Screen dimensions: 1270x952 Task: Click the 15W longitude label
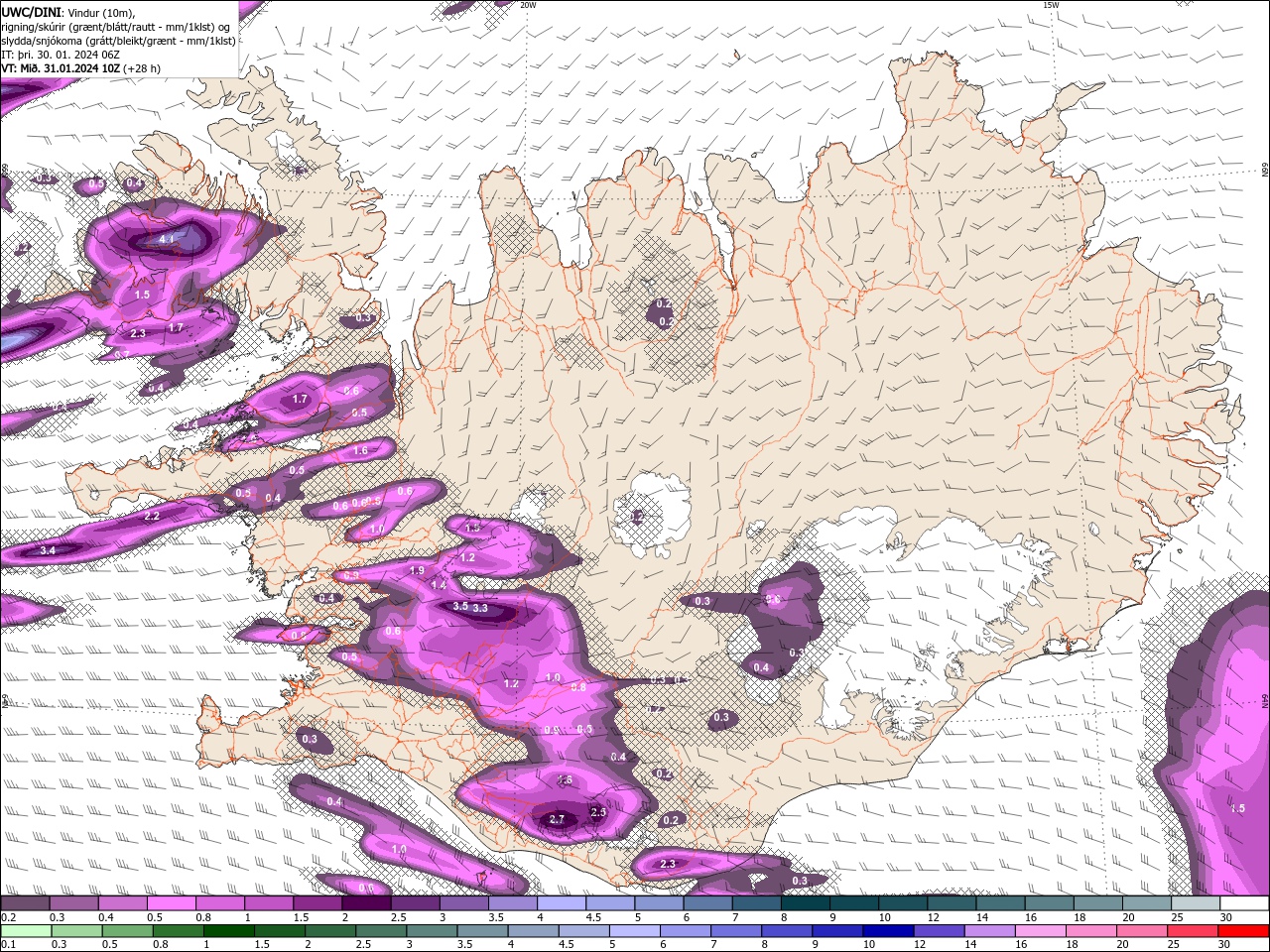pos(1051,5)
